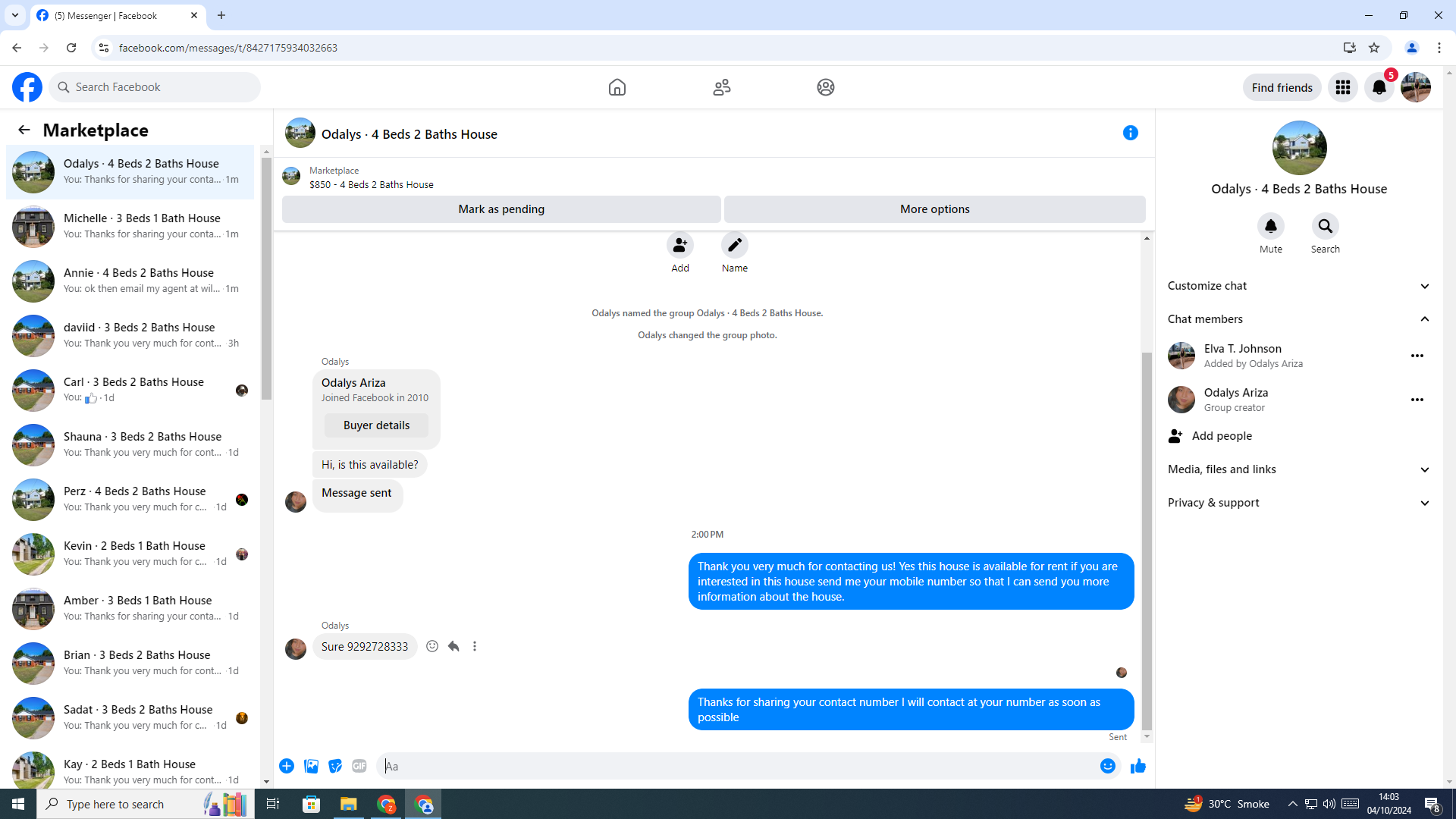Focus the Search Facebook box
This screenshot has width=1456, height=819.
point(155,87)
